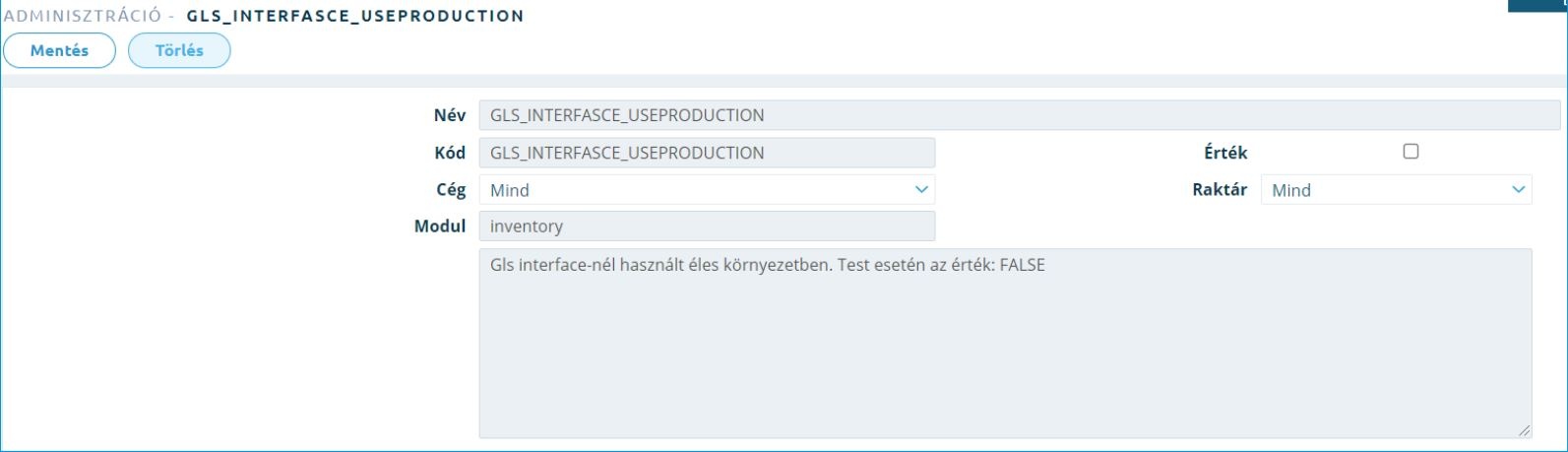Click the Mentés save button

point(59,50)
